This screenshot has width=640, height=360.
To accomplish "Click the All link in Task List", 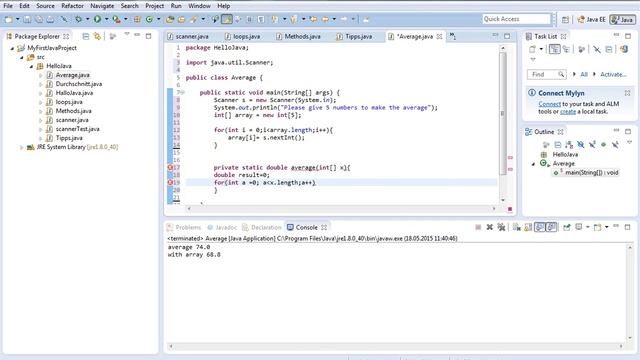I will click(x=584, y=74).
